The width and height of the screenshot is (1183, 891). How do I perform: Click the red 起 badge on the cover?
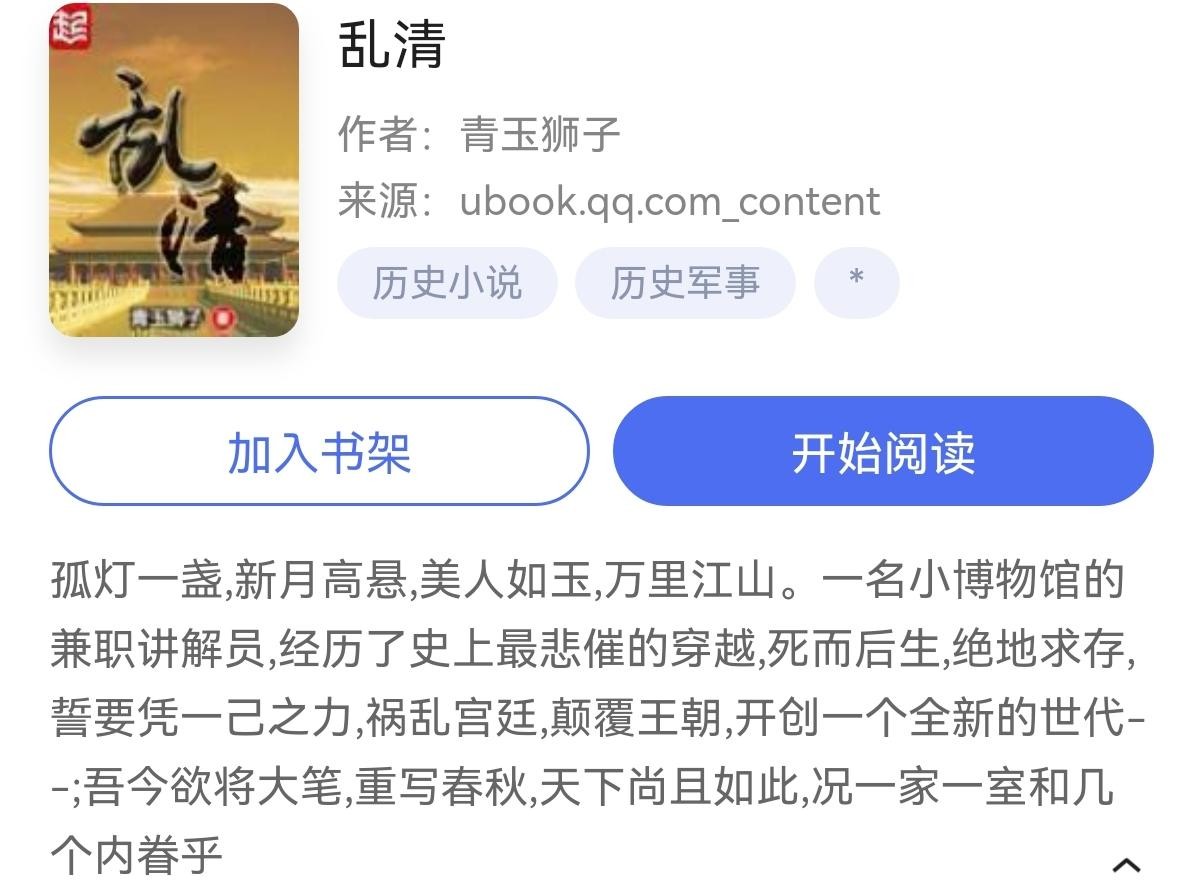point(71,28)
